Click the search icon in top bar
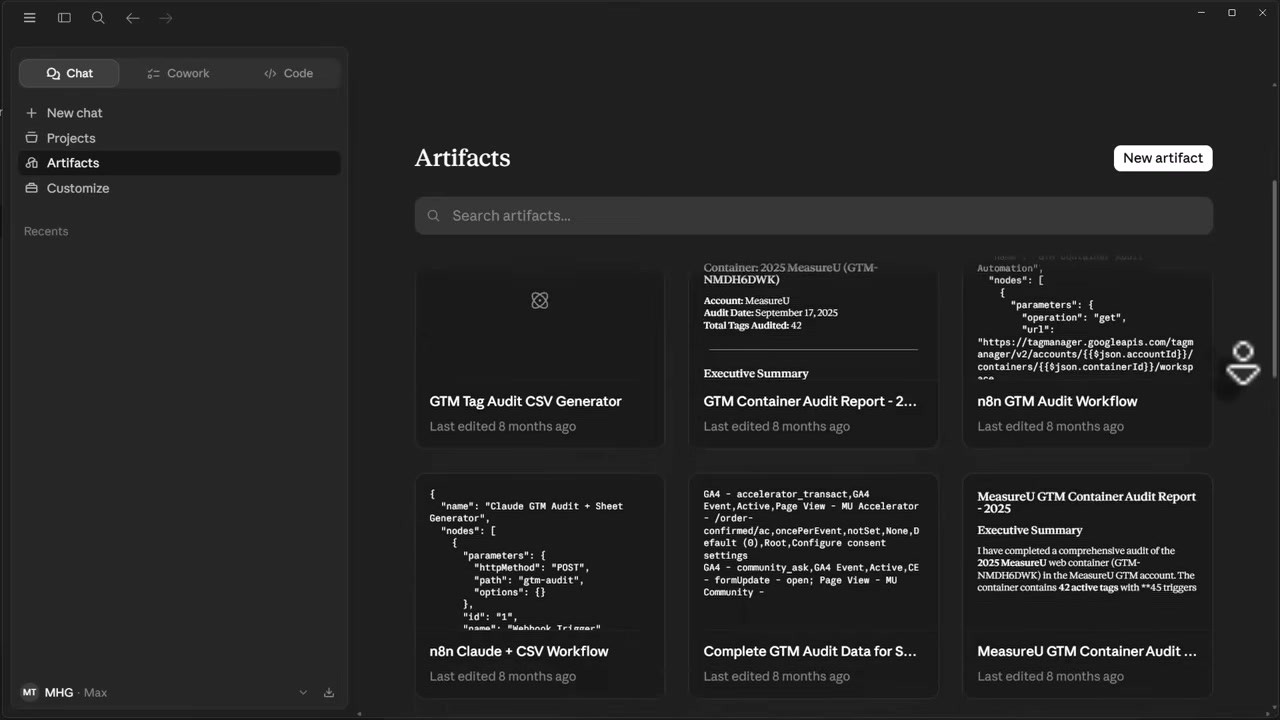This screenshot has height=720, width=1280. 98,18
